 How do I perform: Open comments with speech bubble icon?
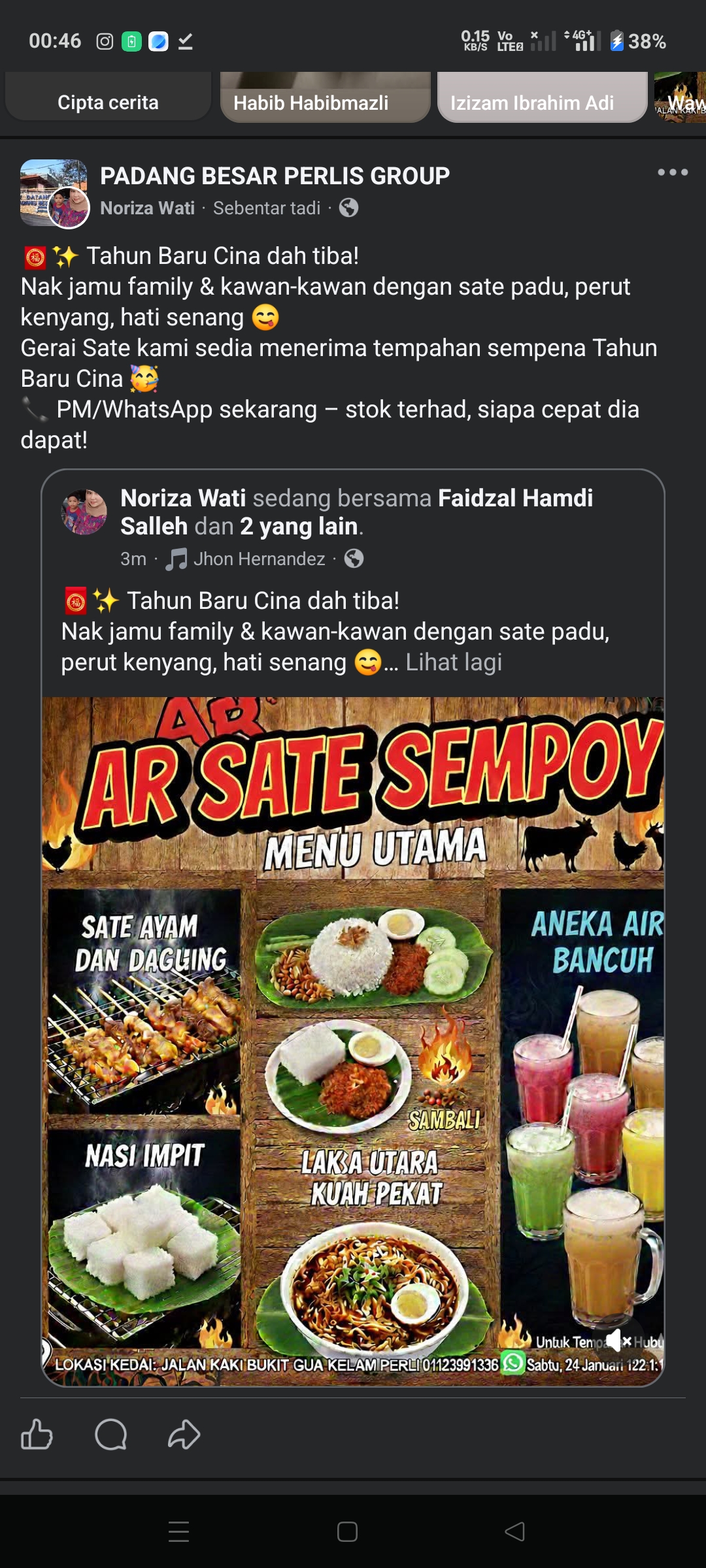[110, 1434]
